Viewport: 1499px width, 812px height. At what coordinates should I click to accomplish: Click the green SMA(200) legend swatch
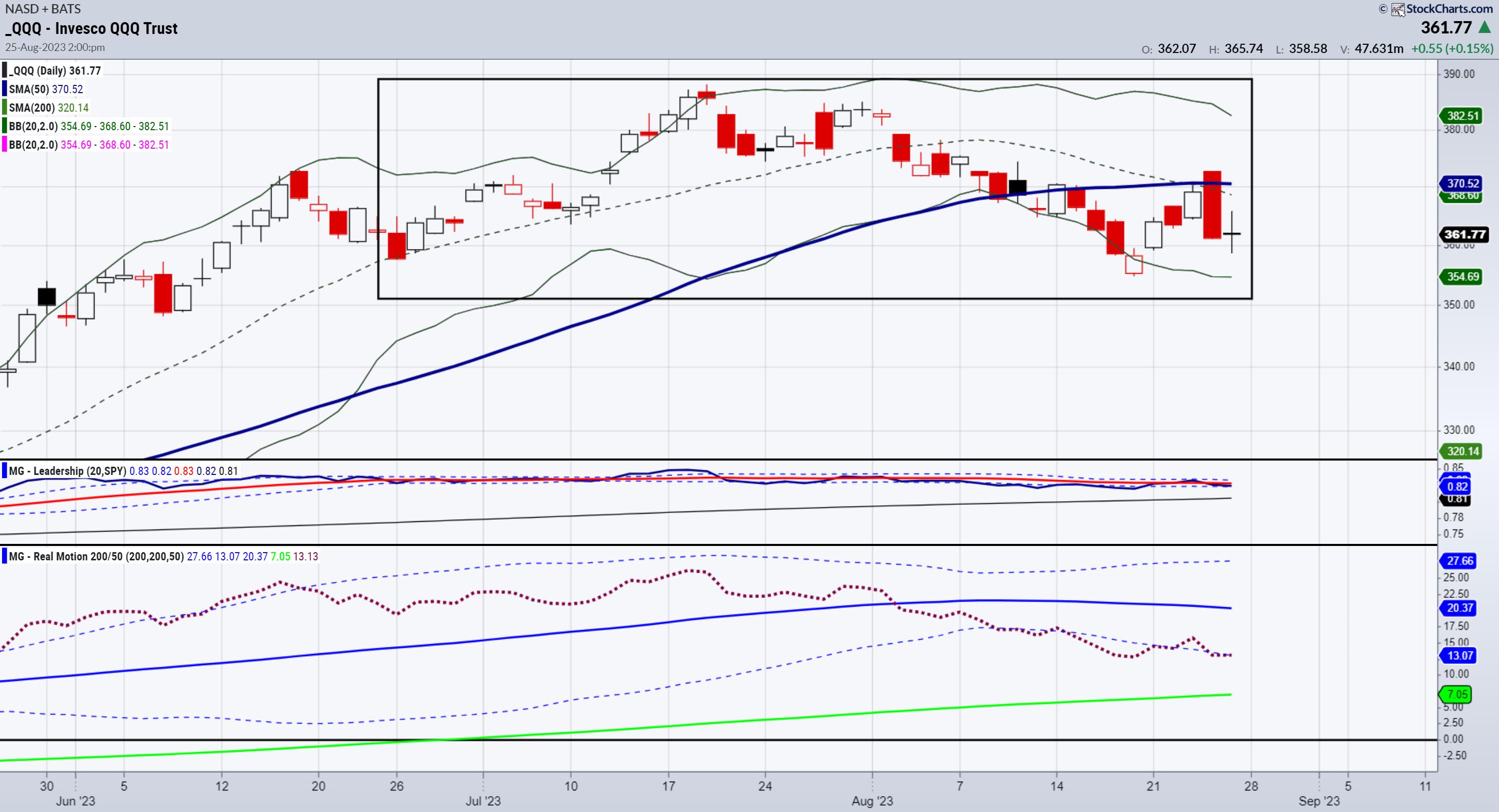[5, 108]
